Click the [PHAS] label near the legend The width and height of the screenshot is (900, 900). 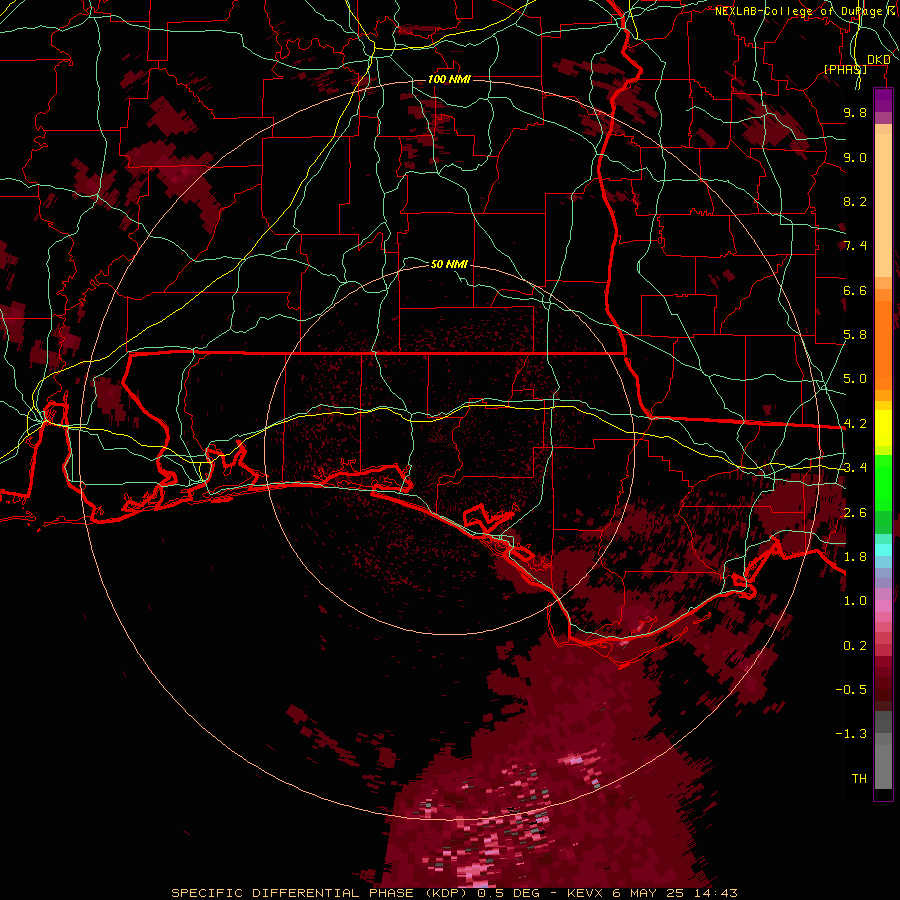click(845, 69)
